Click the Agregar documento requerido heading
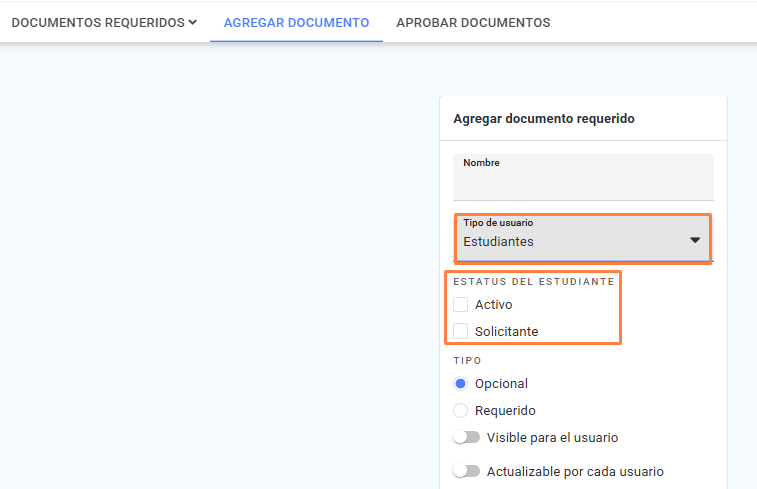The width and height of the screenshot is (757, 489). click(x=544, y=119)
